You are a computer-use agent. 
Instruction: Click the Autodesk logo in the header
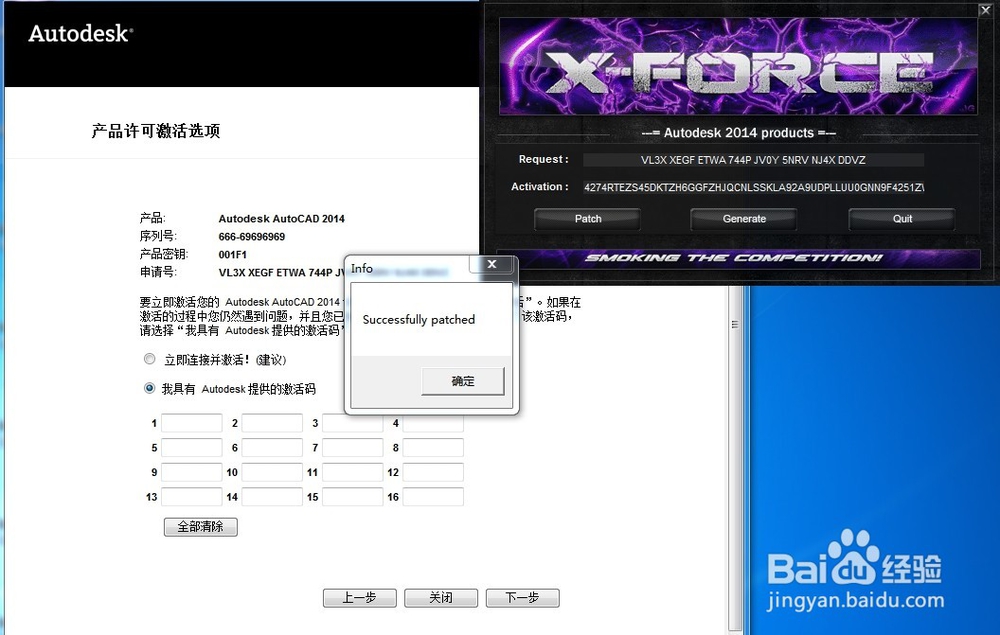(x=78, y=33)
